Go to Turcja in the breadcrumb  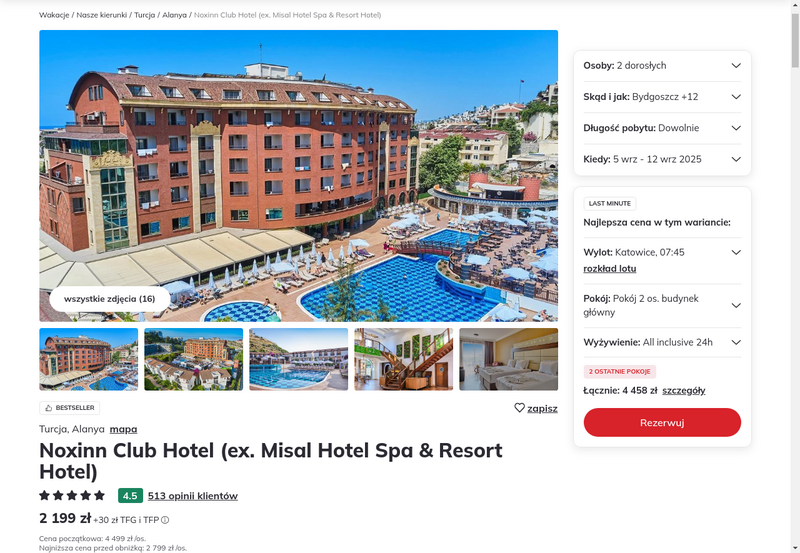click(144, 15)
